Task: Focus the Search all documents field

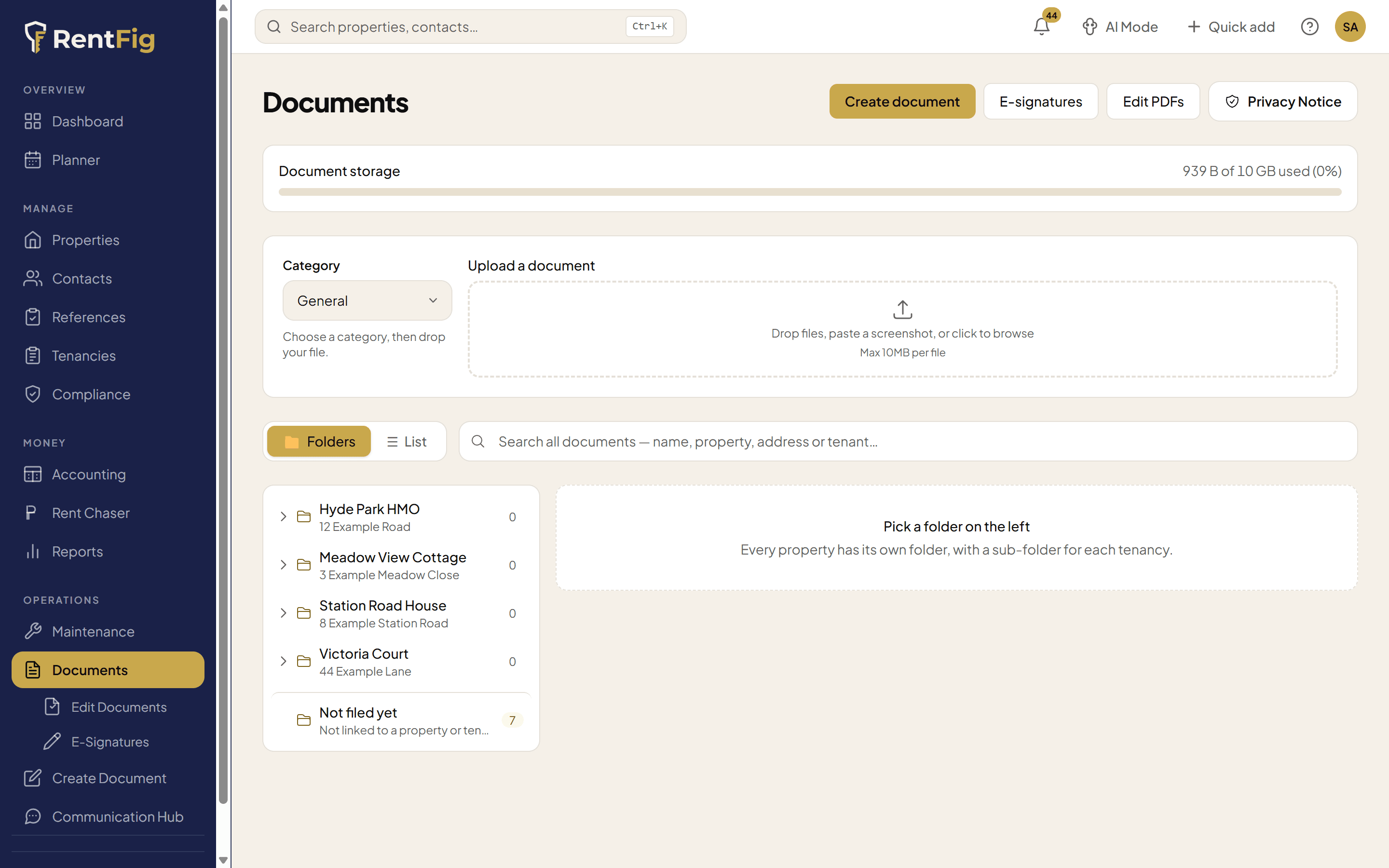Action: point(908,441)
